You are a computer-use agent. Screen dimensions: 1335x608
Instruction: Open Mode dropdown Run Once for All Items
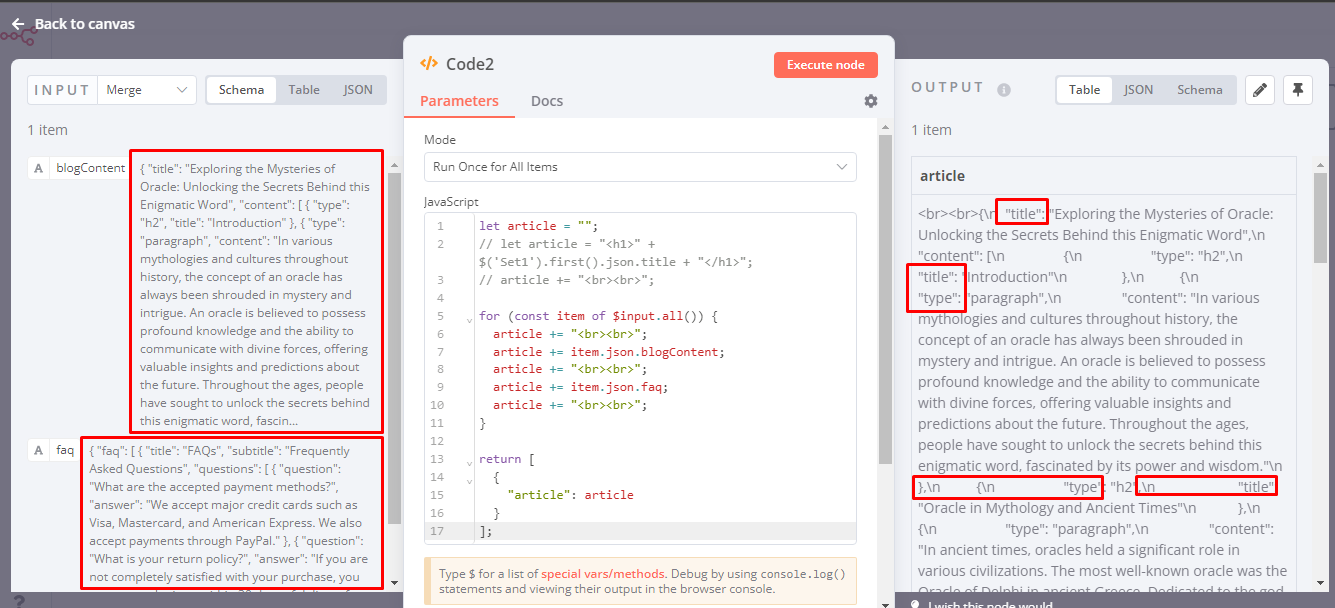point(640,167)
